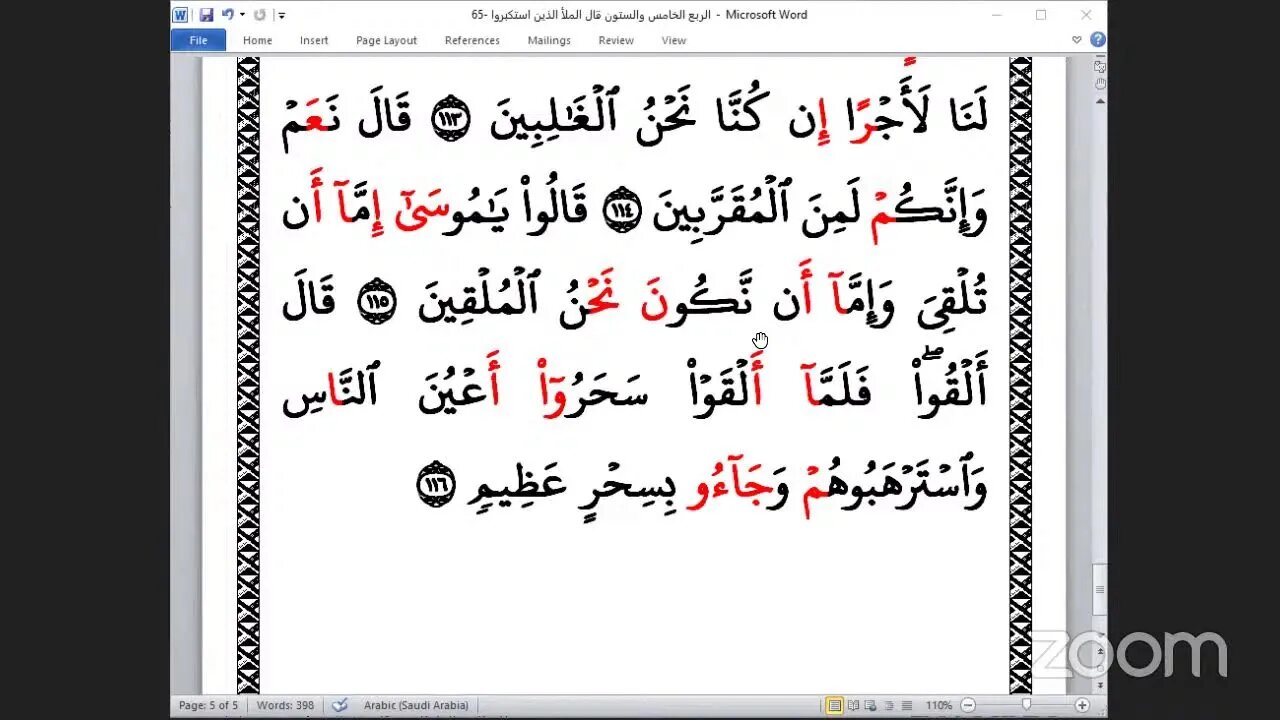Maximize the Word window

click(x=1041, y=15)
